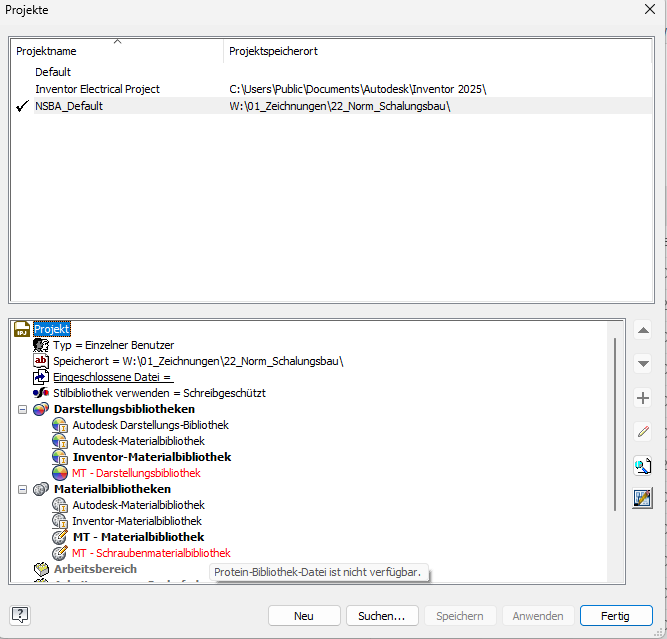The width and height of the screenshot is (667, 639).
Task: Select the NSBA_Default project row
Action: point(332,106)
